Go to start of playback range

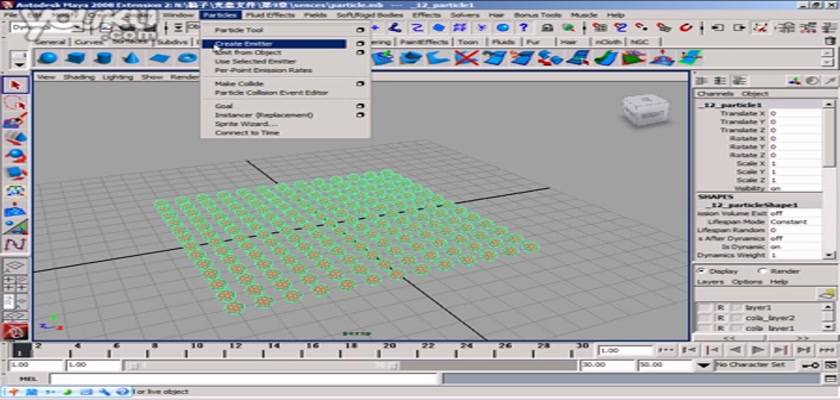(666, 350)
